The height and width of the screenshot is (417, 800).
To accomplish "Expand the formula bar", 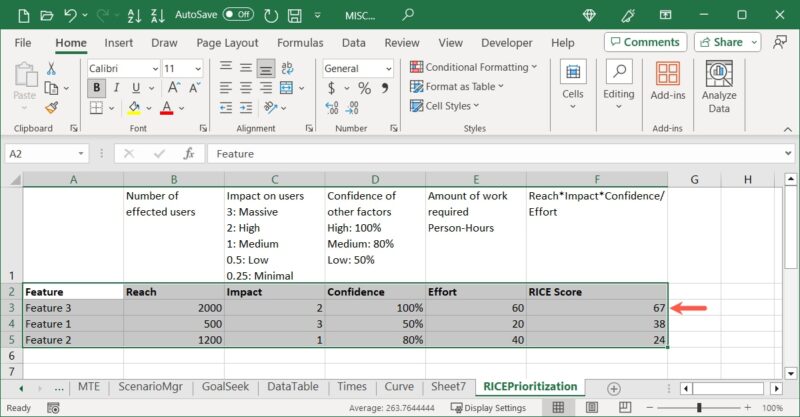I will 788,154.
